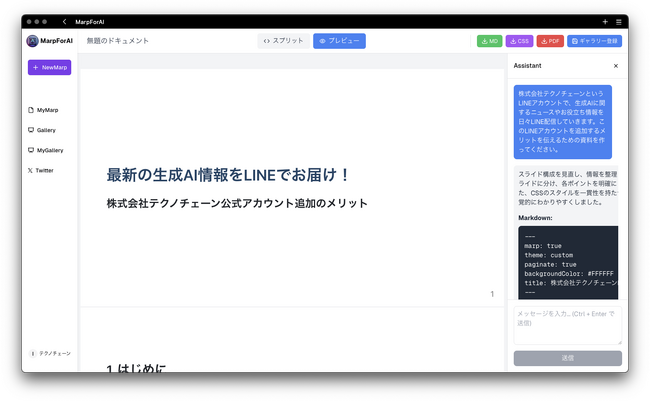Click the blue user message bubble
Screen dimensions: 650x401
point(563,122)
